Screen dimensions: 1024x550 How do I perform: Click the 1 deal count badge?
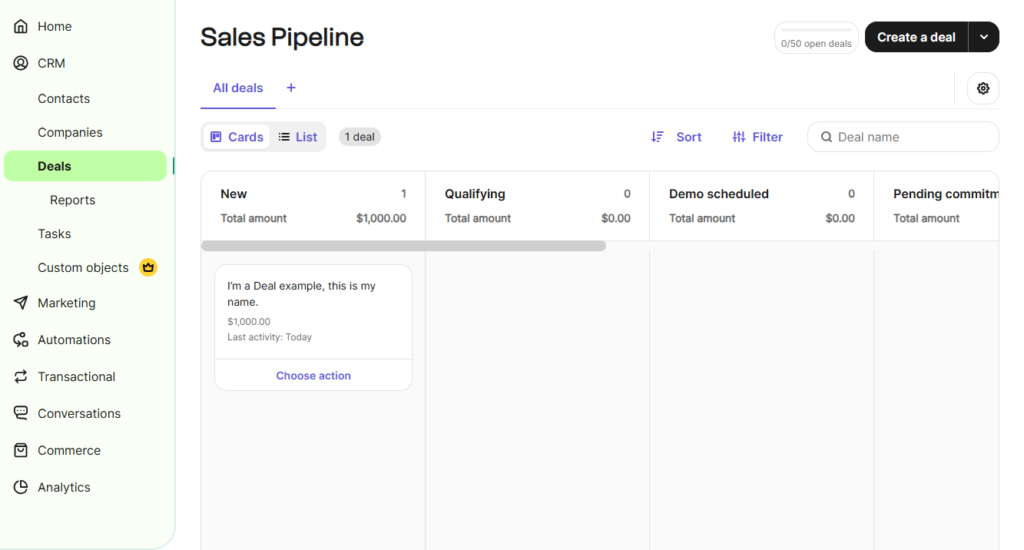point(360,137)
